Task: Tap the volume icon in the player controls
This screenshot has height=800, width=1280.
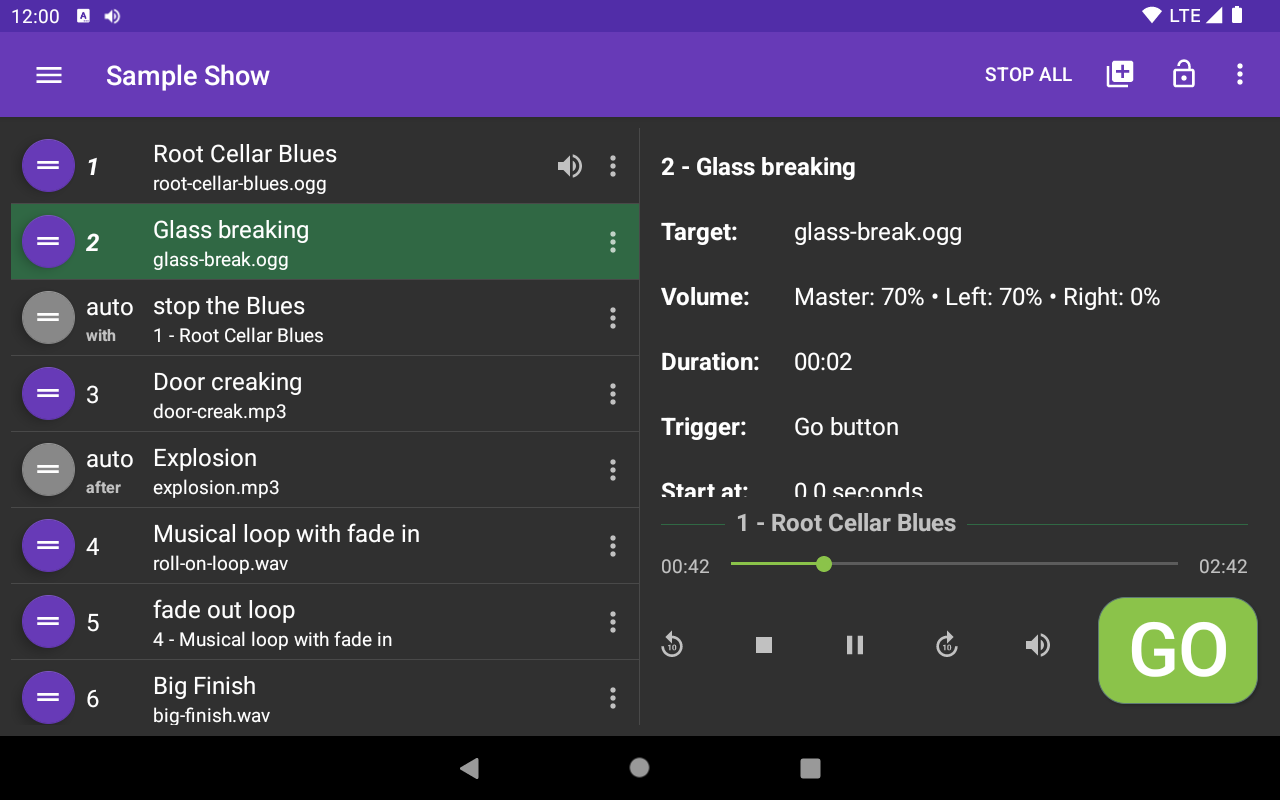Action: point(1038,645)
